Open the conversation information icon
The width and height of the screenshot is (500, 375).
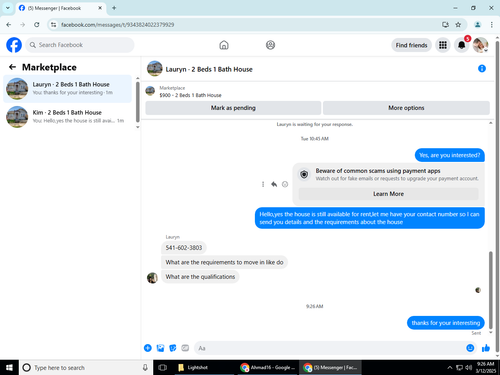[x=482, y=69]
